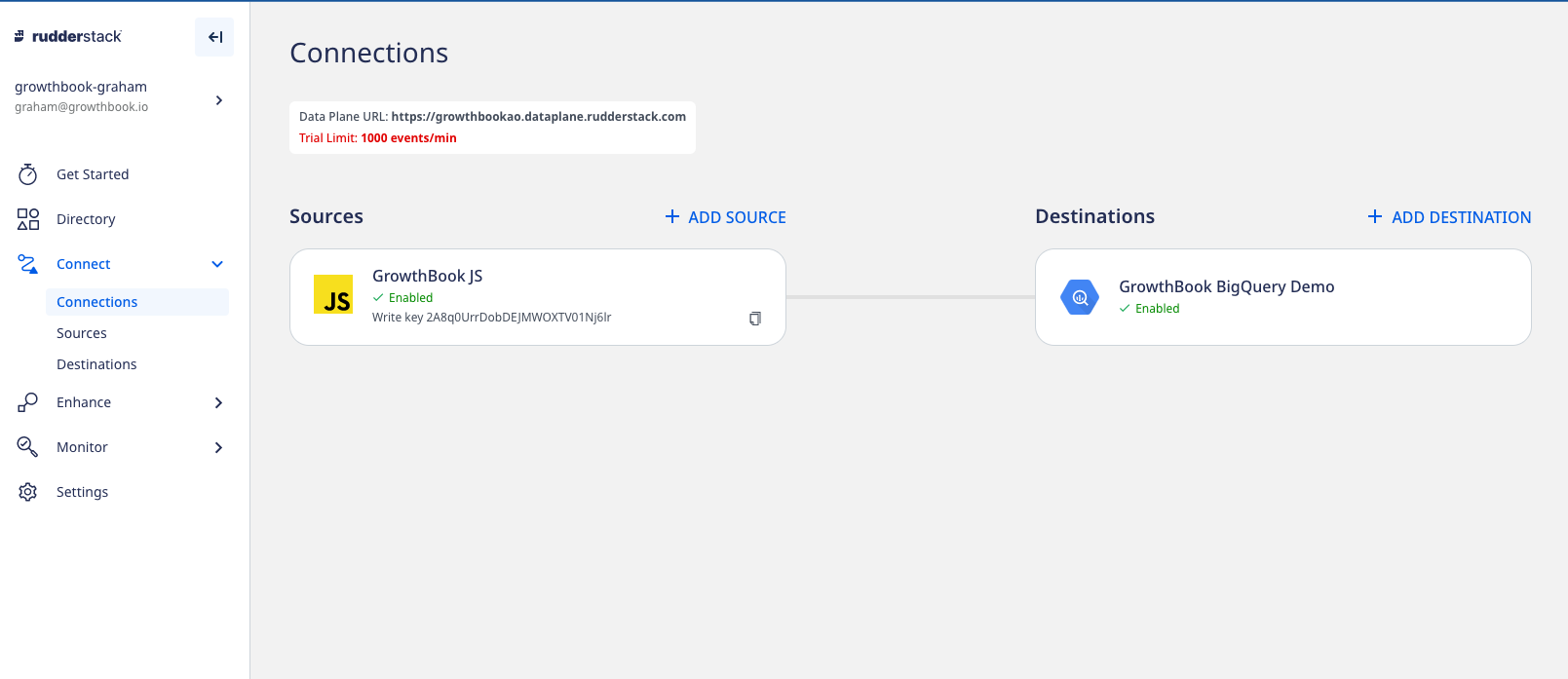Click the Enhance icon in sidebar

coord(27,402)
